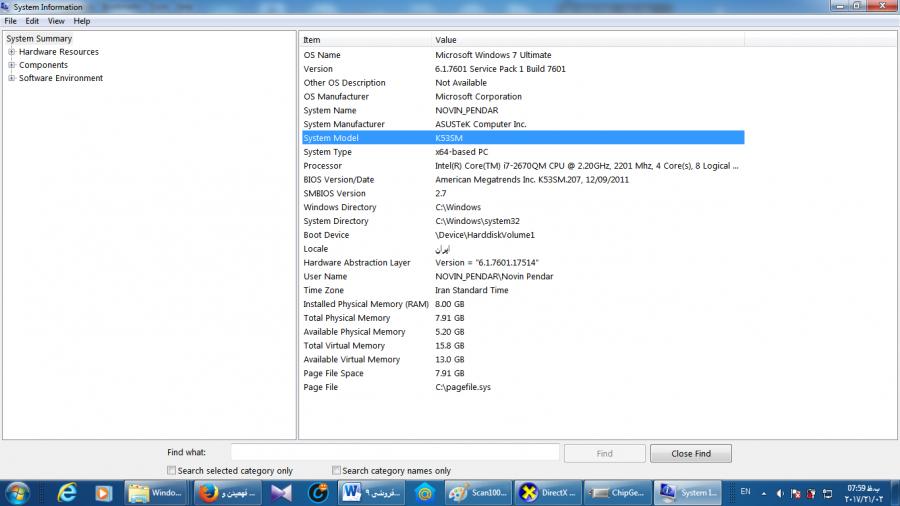Switch to the Scan100 Paint taskbar window
The image size is (900, 506).
pyautogui.click(x=478, y=493)
